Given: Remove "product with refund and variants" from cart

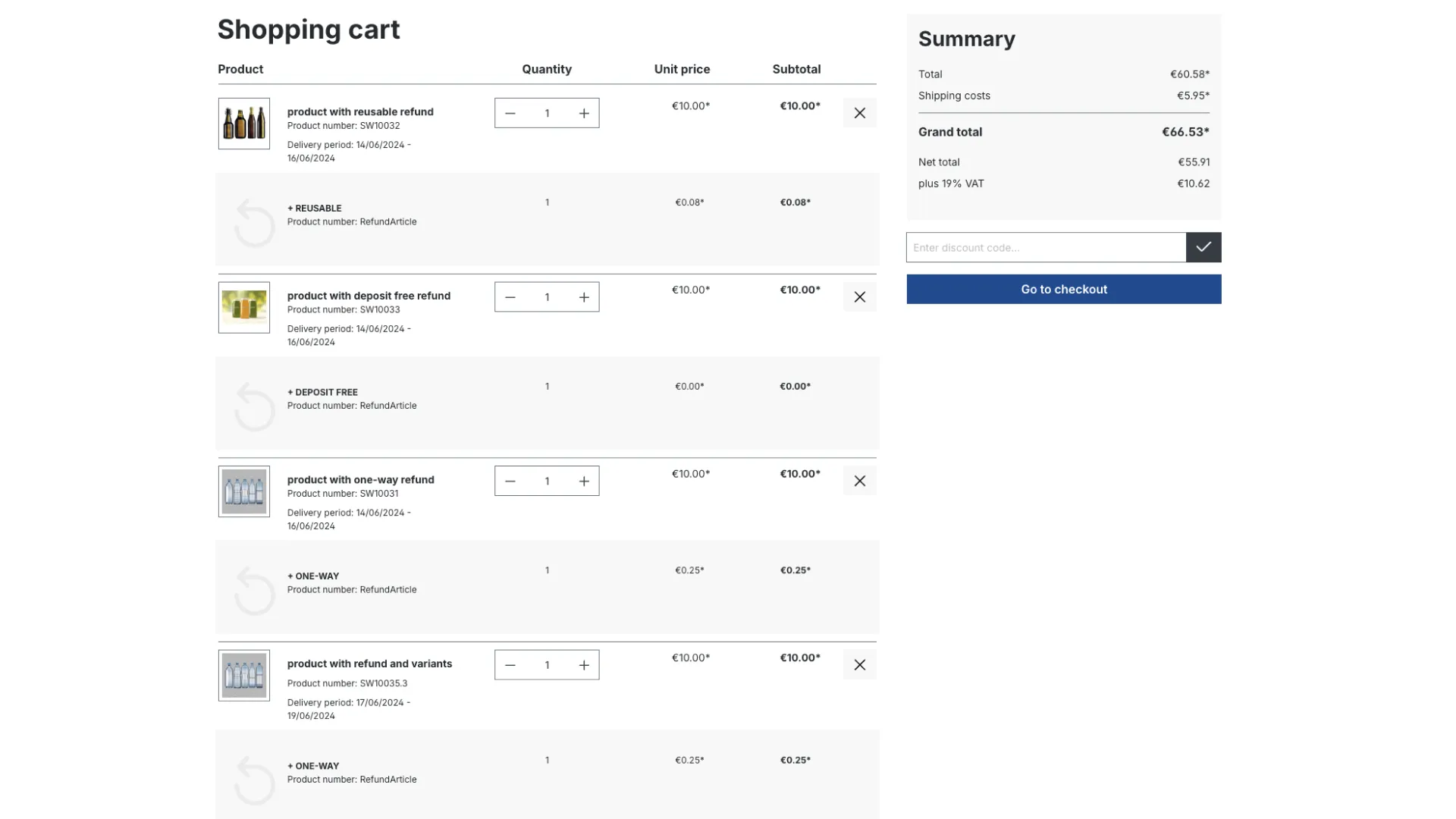Looking at the screenshot, I should coord(859,664).
